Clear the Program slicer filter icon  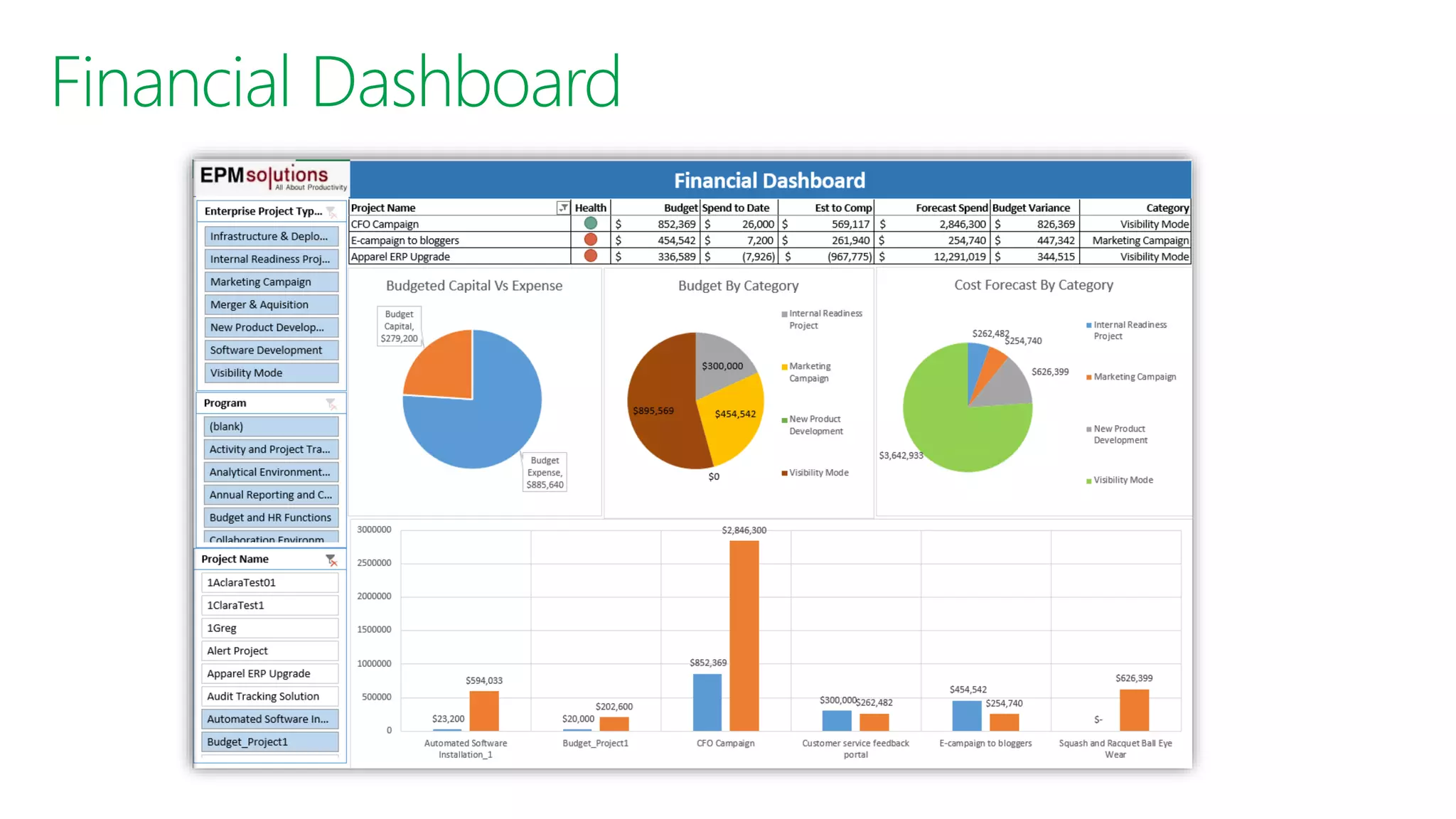click(331, 403)
